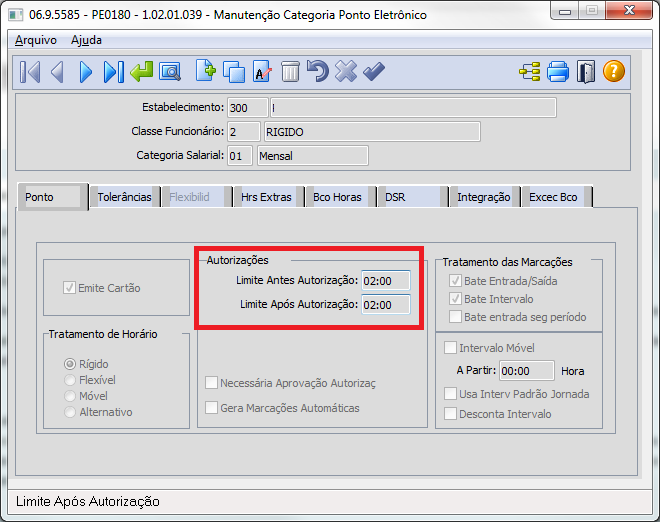
Task: Click the A Partir time field
Action: click(x=527, y=371)
